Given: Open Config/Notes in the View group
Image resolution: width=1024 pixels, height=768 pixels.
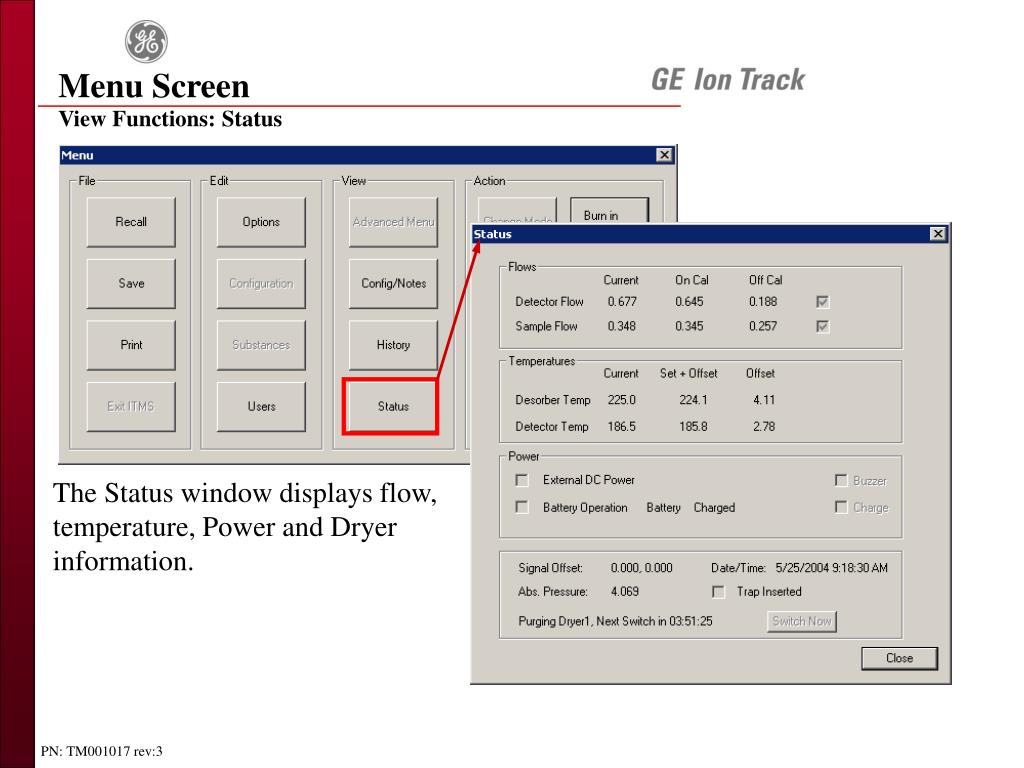Looking at the screenshot, I should pos(393,283).
